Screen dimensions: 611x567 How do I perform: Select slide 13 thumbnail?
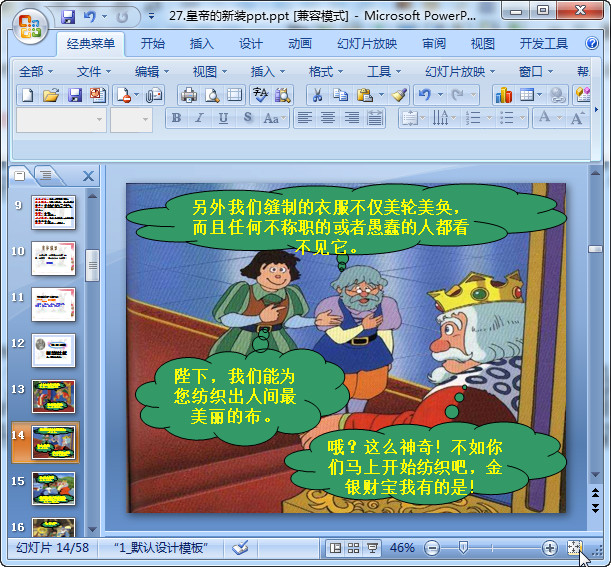(53, 396)
